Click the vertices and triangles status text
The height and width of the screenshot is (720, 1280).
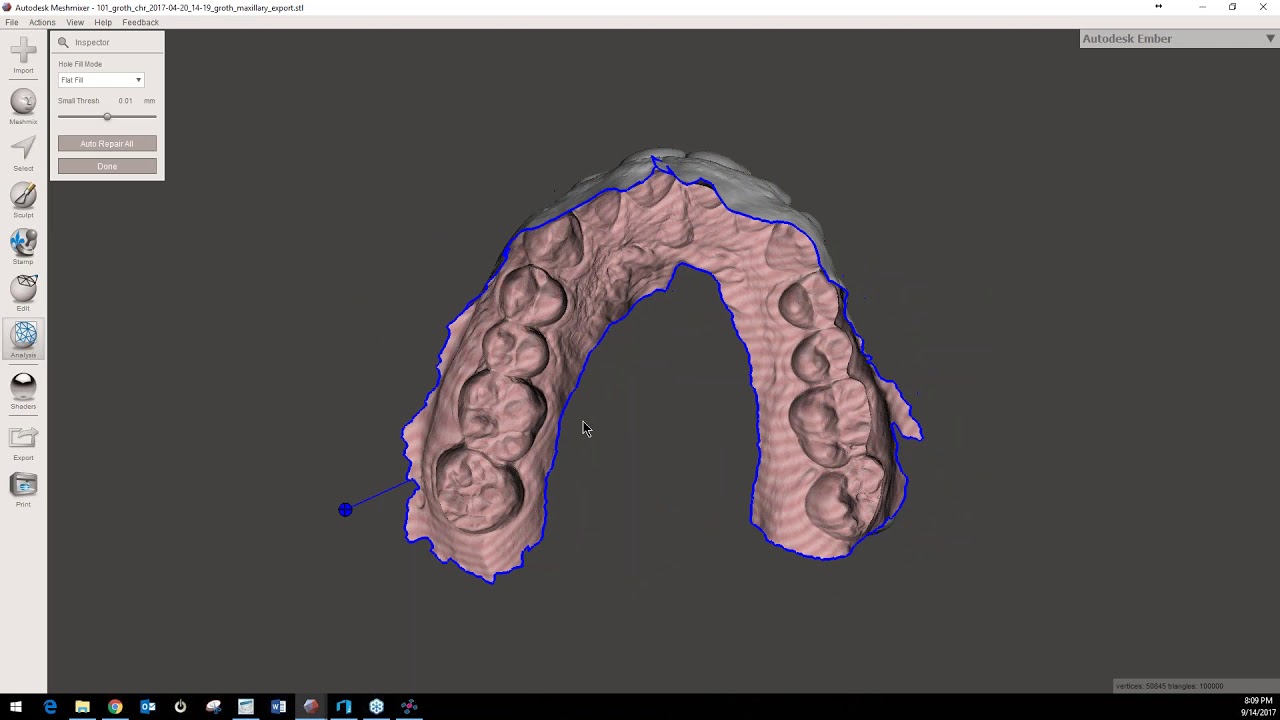tap(1169, 686)
